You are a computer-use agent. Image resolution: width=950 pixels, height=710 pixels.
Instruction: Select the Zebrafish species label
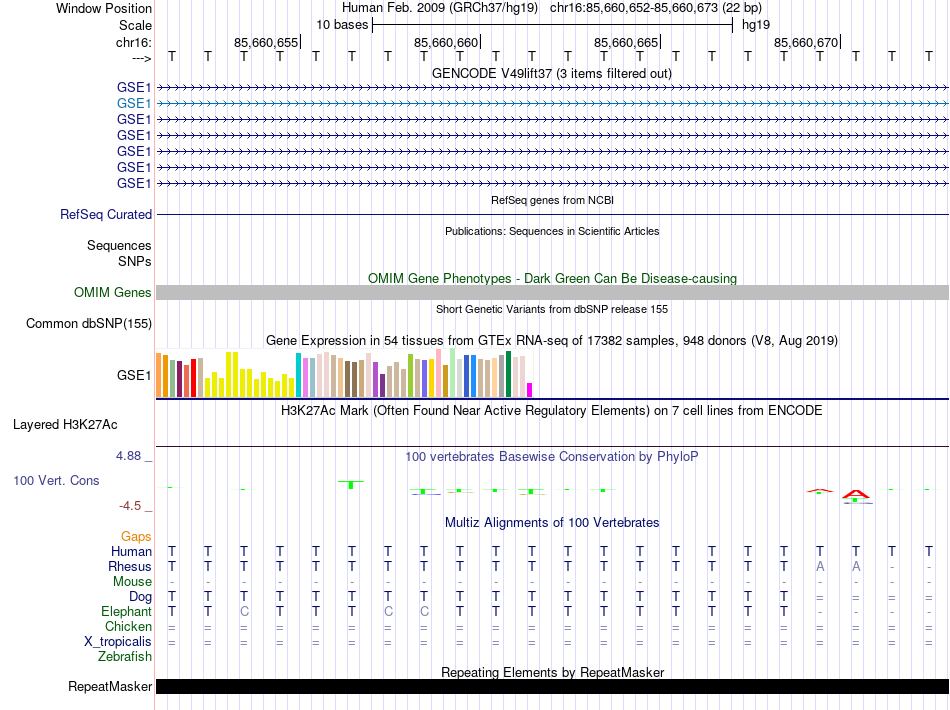tap(125, 656)
